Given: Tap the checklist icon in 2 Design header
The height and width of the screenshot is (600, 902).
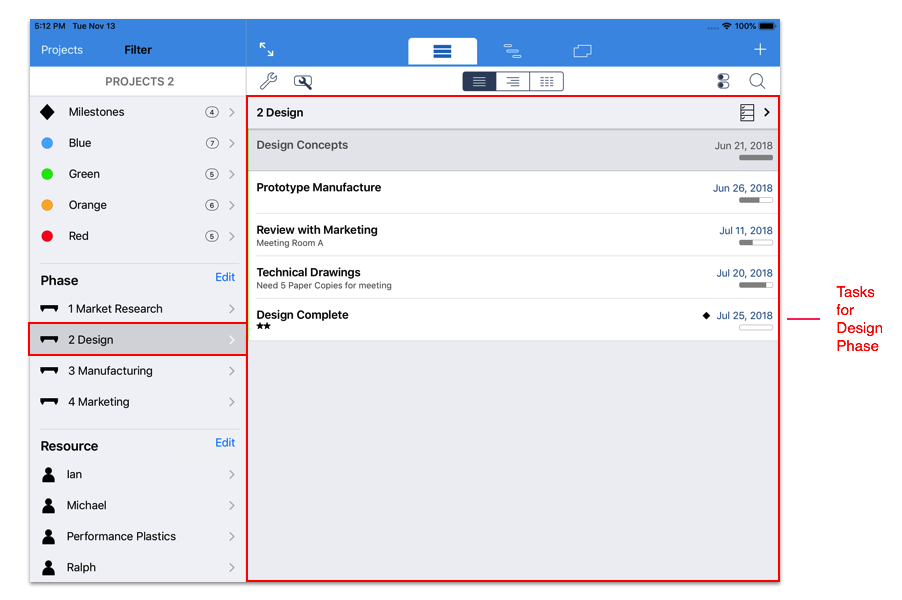Looking at the screenshot, I should tap(747, 113).
